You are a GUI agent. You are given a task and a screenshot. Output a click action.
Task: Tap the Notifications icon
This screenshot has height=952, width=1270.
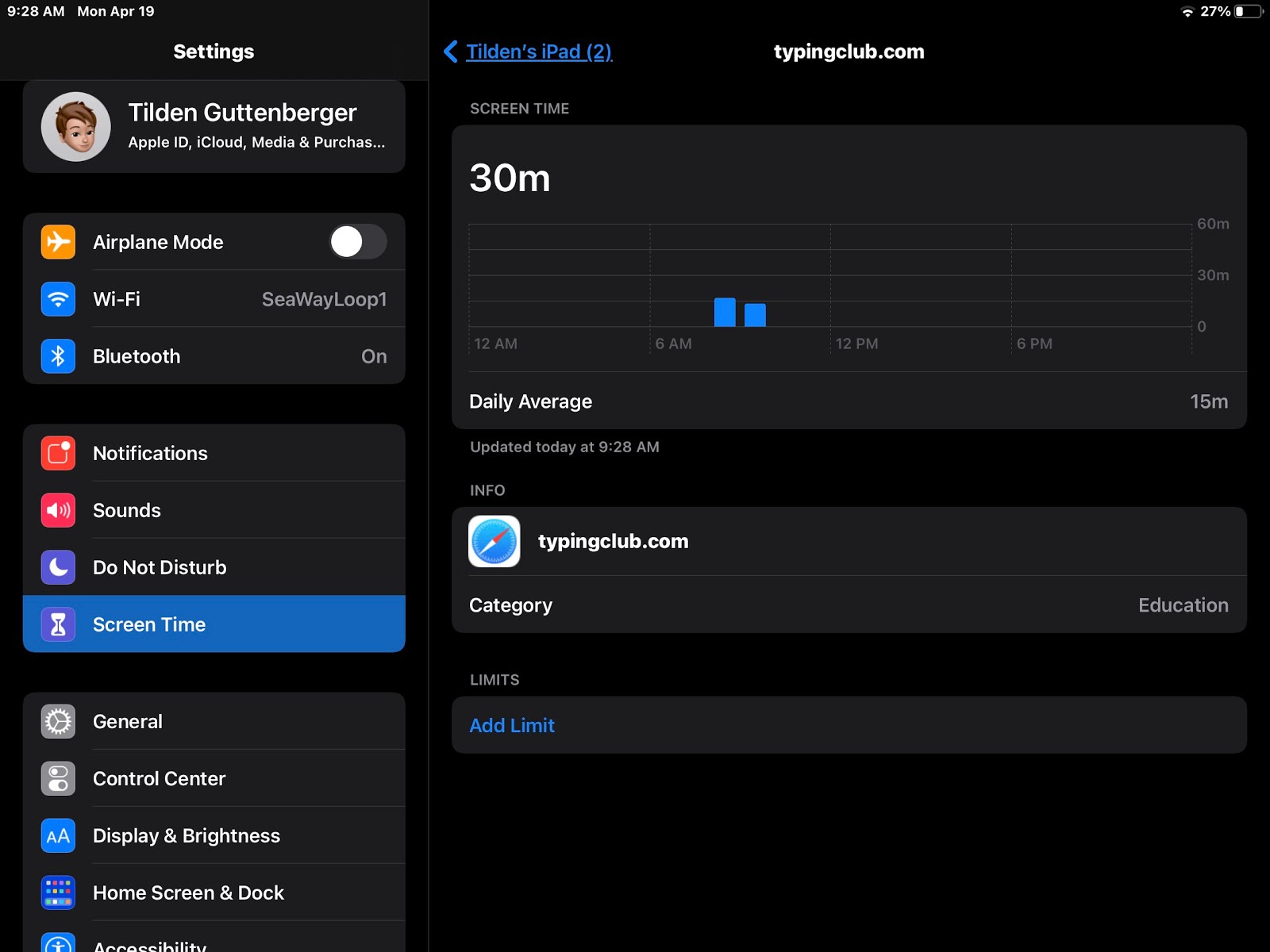(x=58, y=453)
